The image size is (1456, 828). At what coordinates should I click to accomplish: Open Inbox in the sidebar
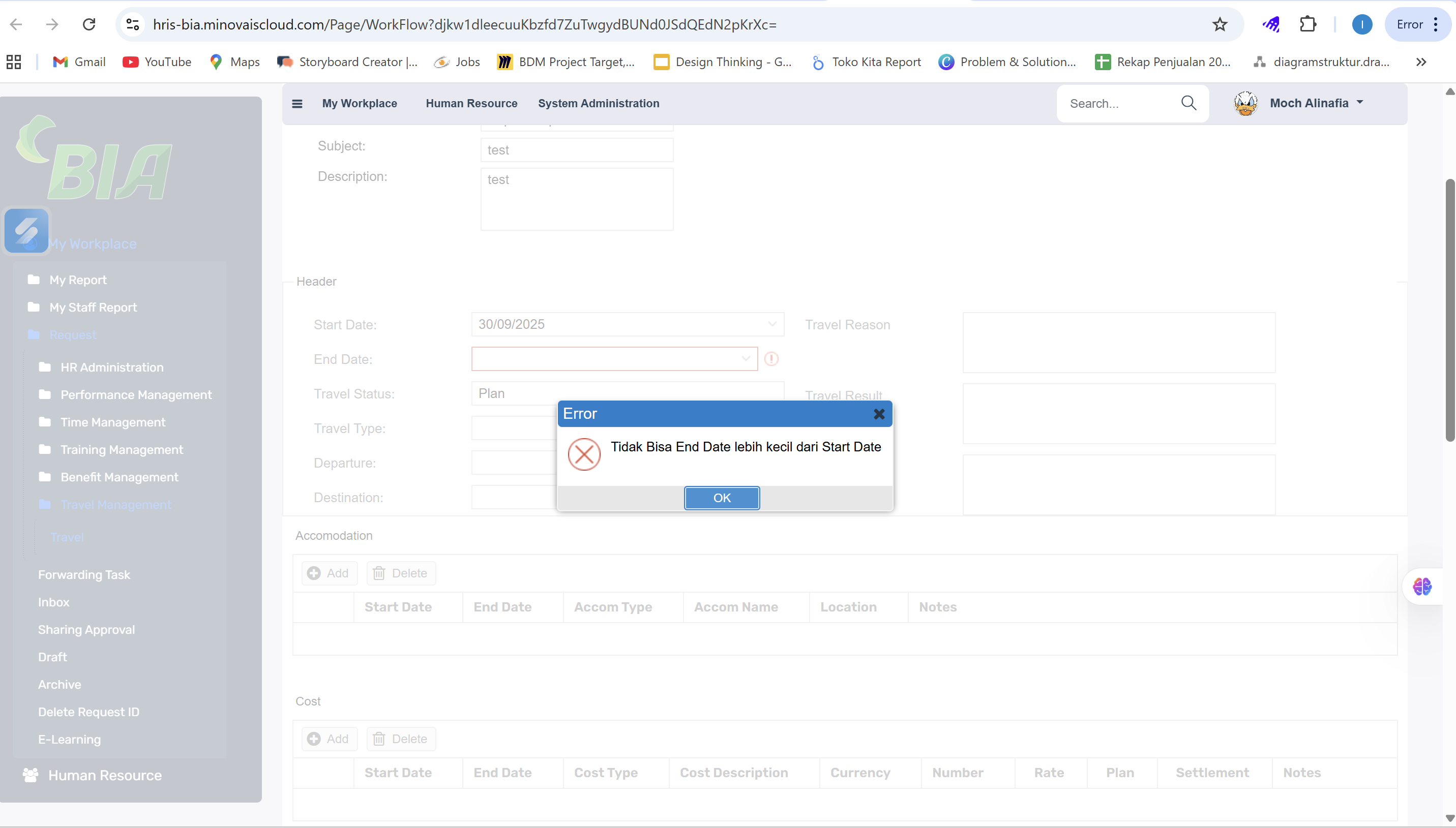click(x=53, y=602)
